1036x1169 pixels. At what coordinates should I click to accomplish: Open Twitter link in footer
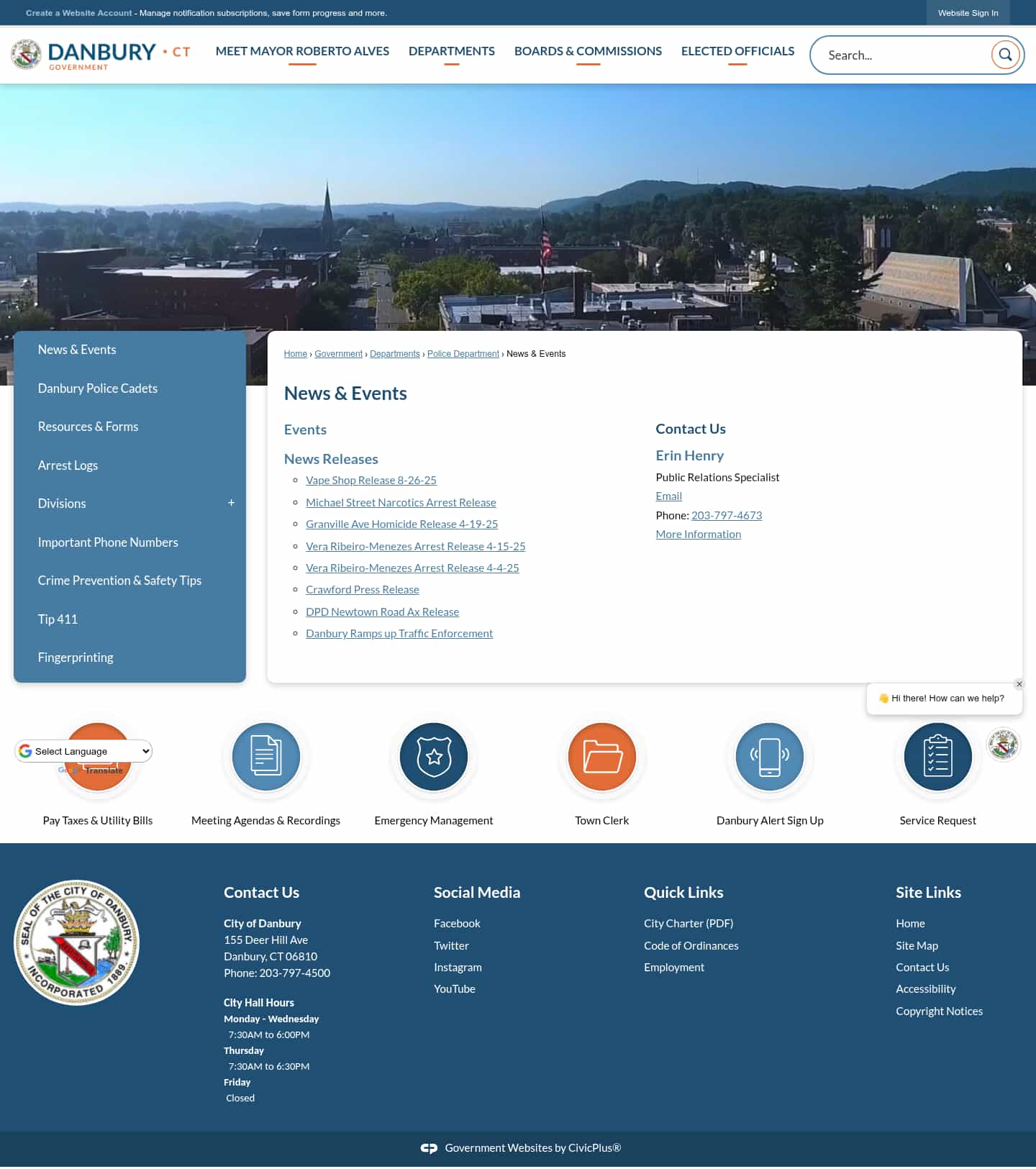click(x=451, y=946)
